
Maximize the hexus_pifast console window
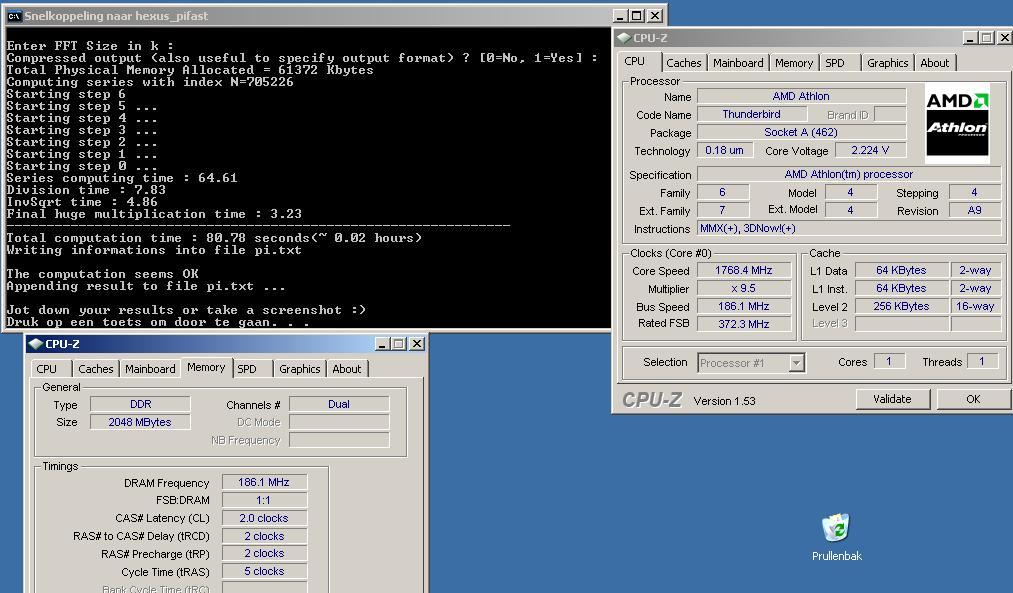637,16
